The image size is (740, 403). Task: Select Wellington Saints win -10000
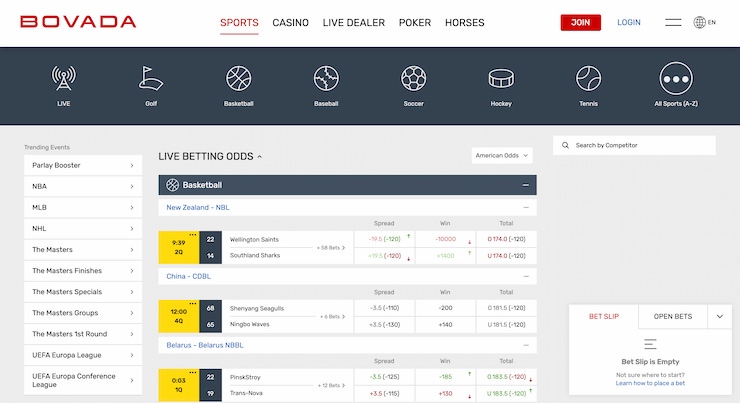point(445,239)
